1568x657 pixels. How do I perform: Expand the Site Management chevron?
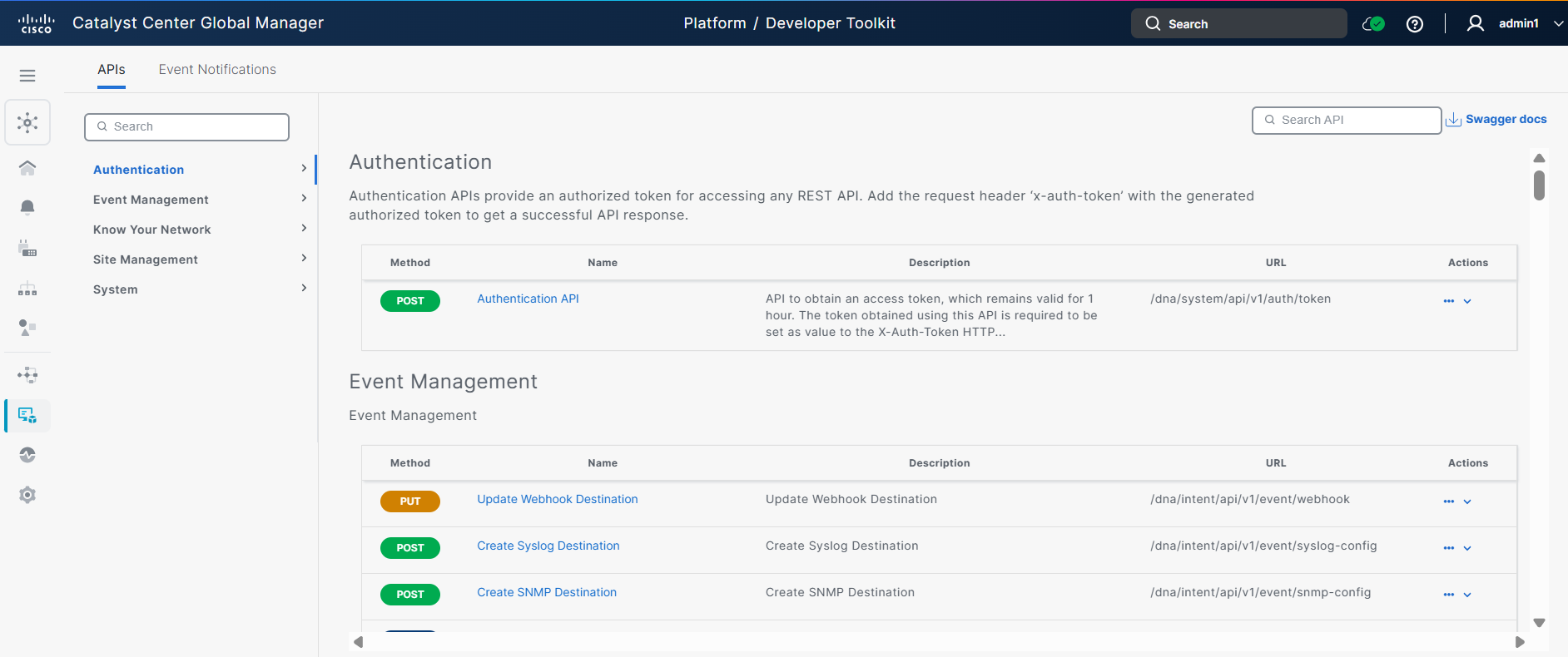304,258
